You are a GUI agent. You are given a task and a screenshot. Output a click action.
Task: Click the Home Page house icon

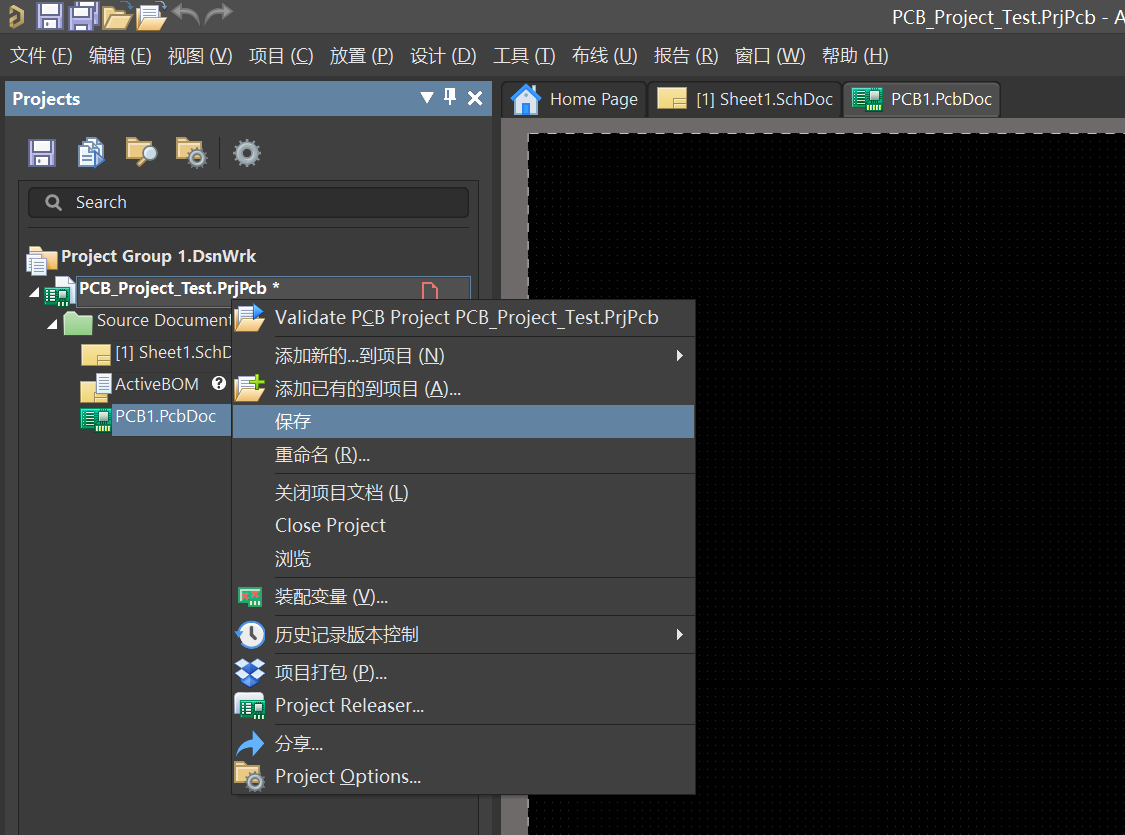tap(526, 99)
